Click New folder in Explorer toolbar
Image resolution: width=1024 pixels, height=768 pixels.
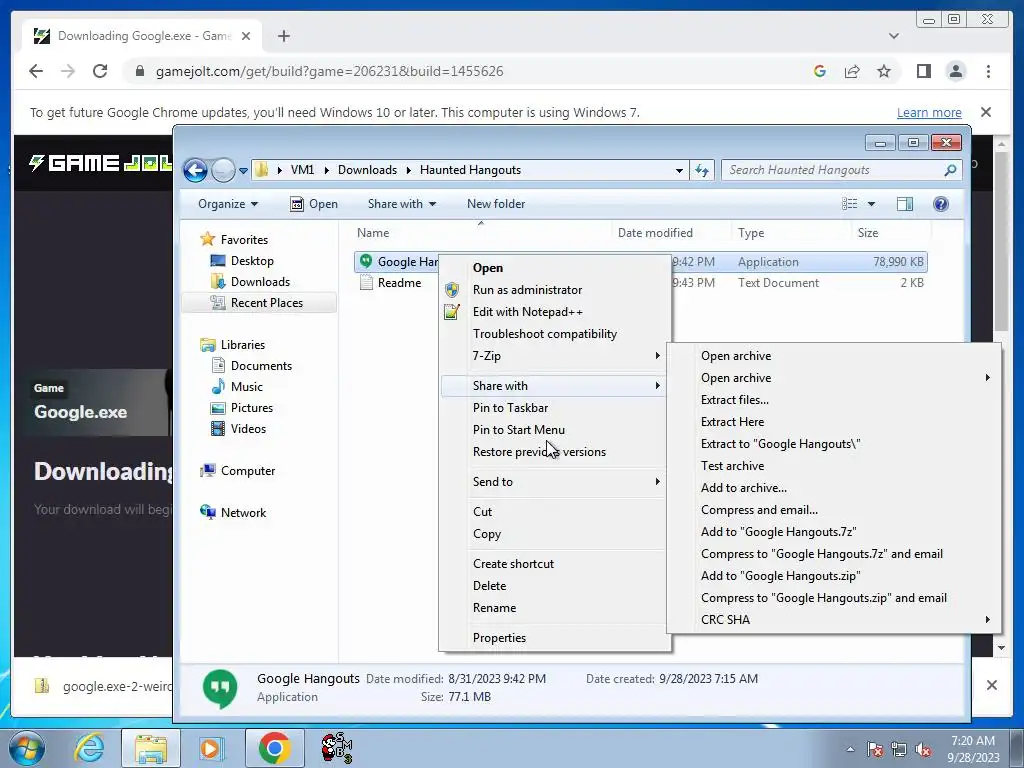[x=496, y=204]
